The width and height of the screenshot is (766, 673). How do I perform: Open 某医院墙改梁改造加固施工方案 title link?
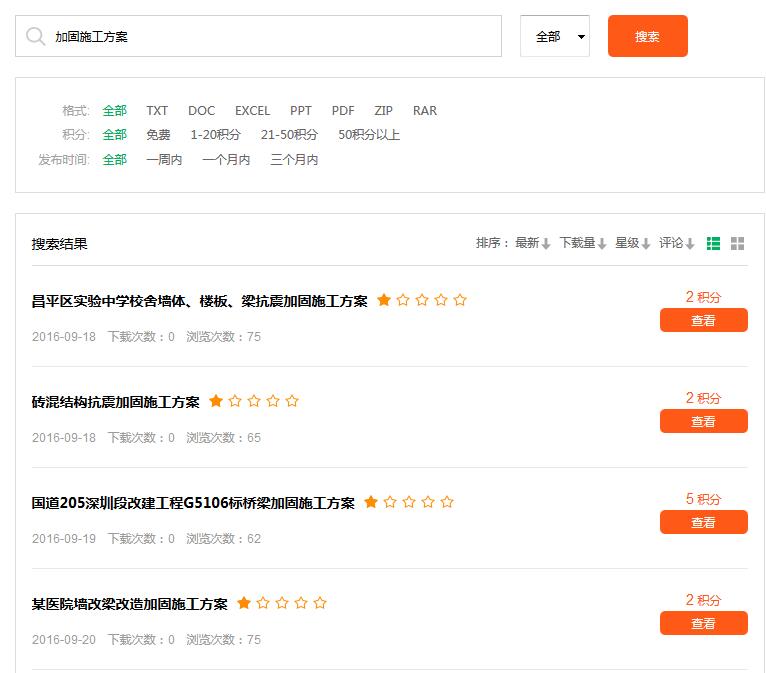point(130,604)
